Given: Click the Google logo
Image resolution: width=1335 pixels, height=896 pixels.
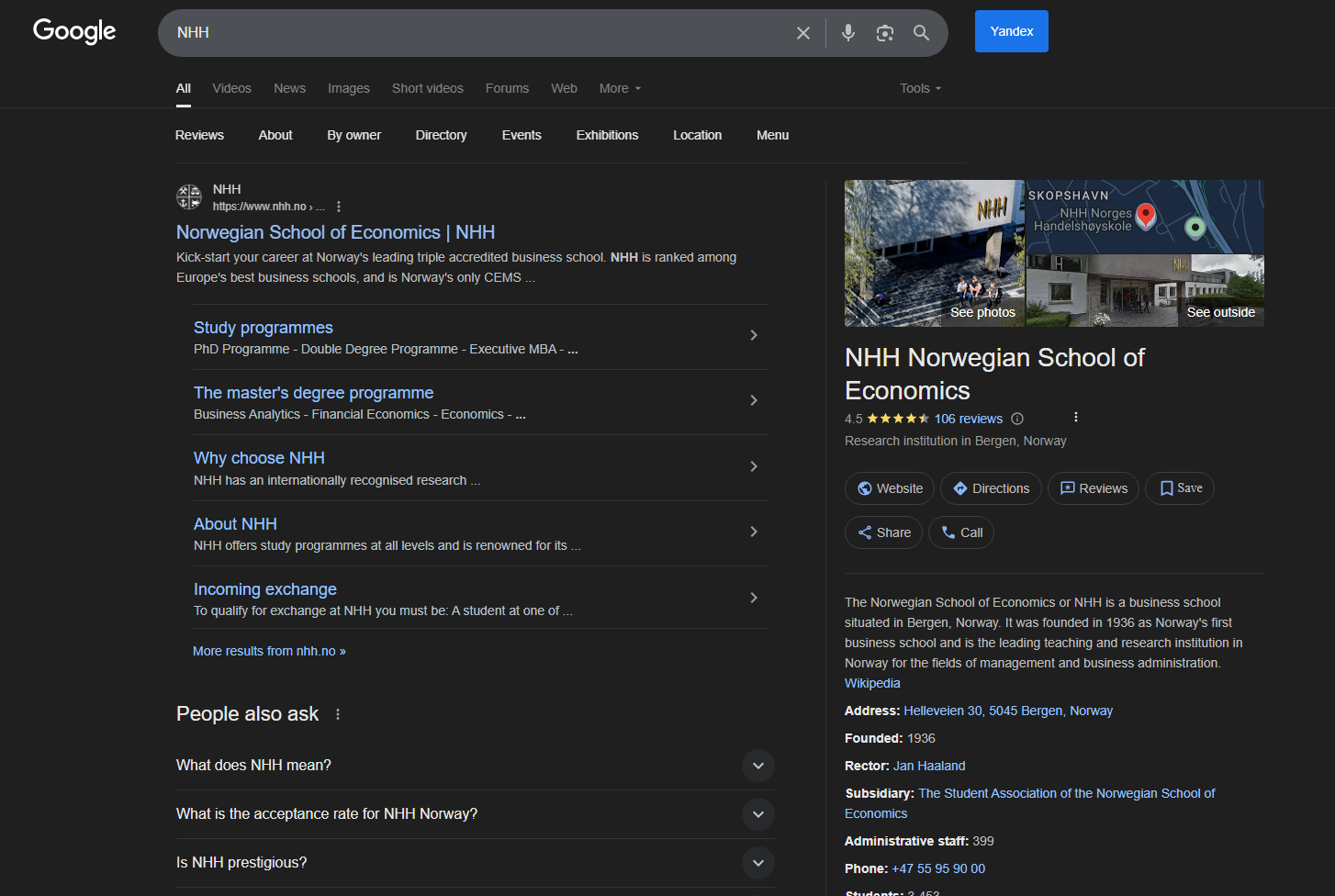Looking at the screenshot, I should coord(74,31).
